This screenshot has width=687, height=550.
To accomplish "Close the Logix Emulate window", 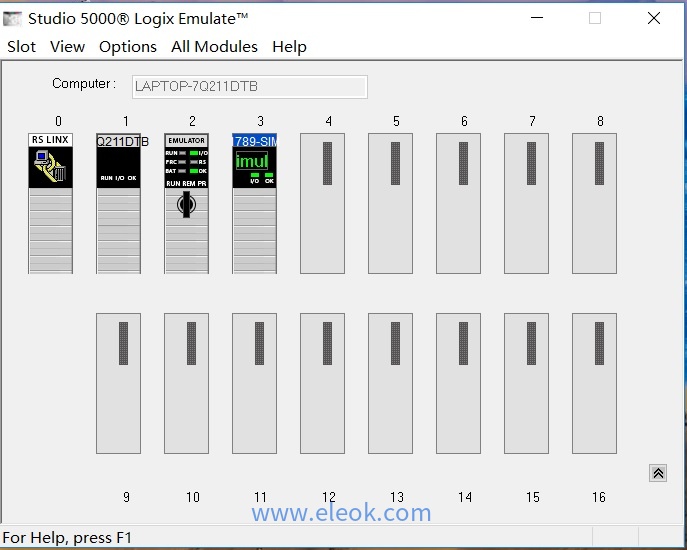I will coord(654,18).
